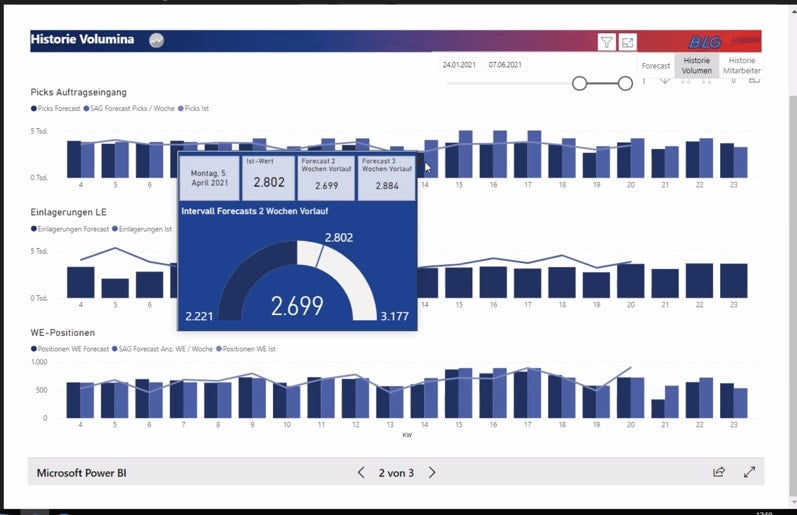Open the filter funnel icon in header
Screen dimensions: 797x515
tap(606, 42)
